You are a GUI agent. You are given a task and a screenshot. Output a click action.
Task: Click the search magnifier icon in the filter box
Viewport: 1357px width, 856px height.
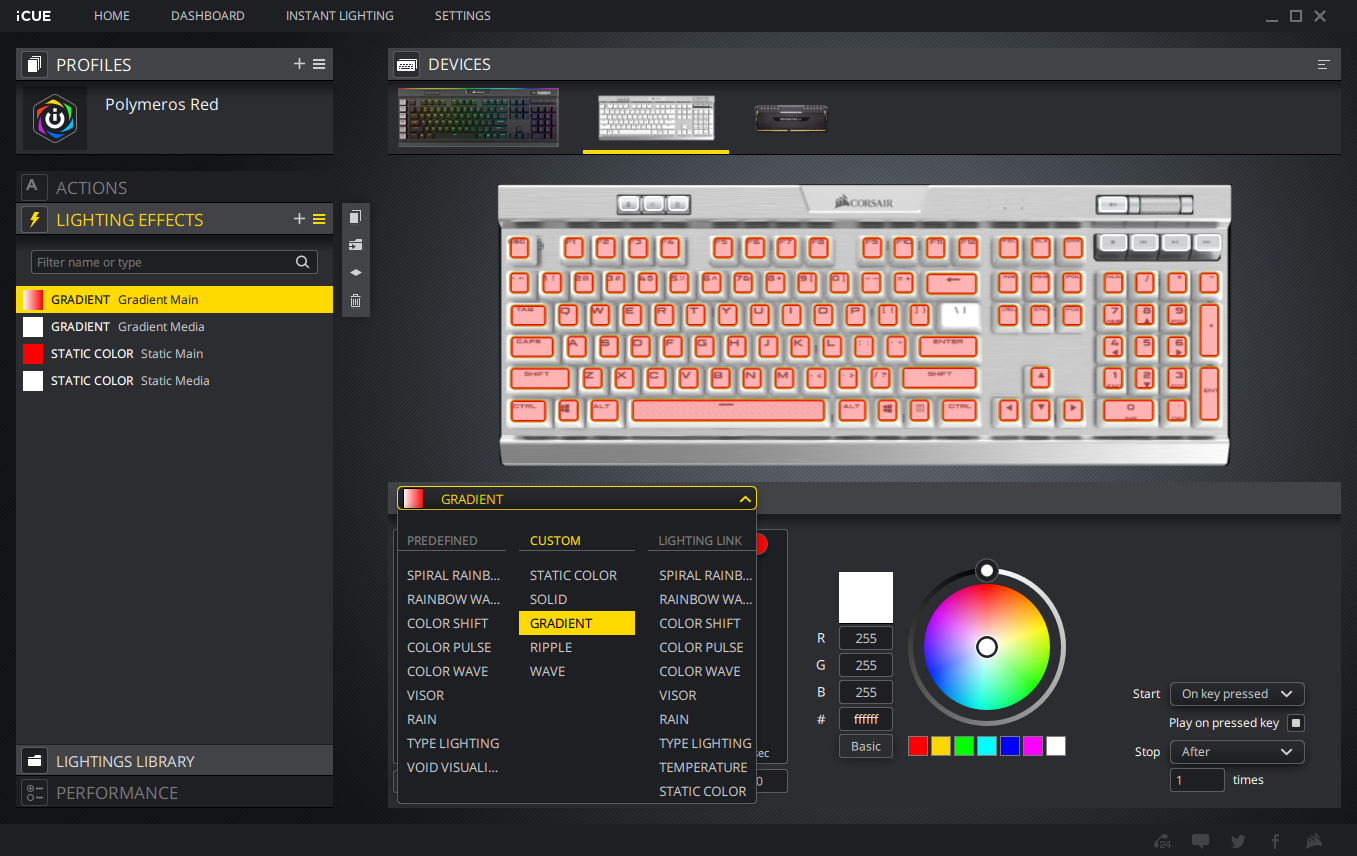click(x=303, y=262)
